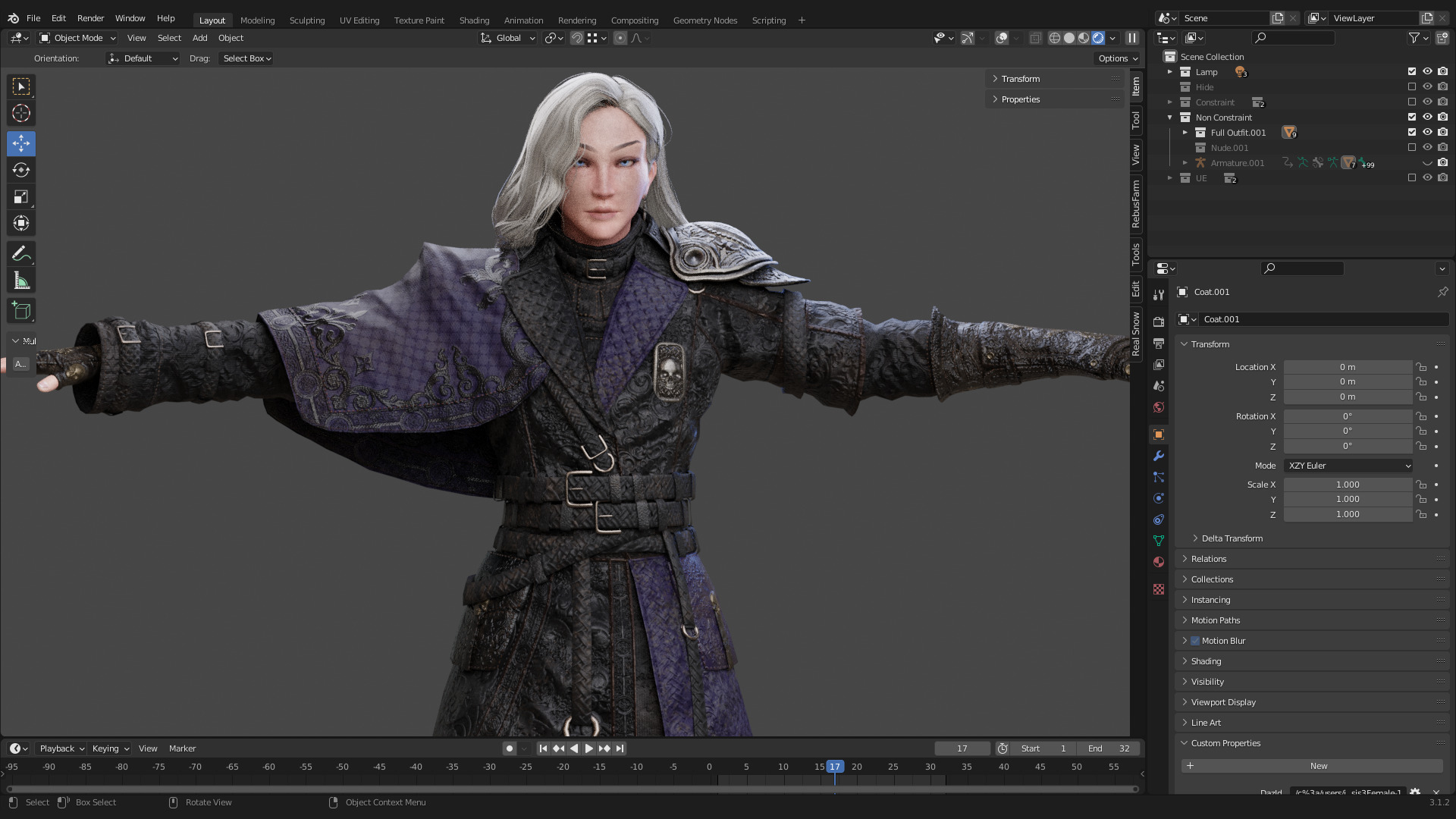Switch viewport to rendered shading
Image resolution: width=1456 pixels, height=819 pixels.
click(x=1098, y=38)
